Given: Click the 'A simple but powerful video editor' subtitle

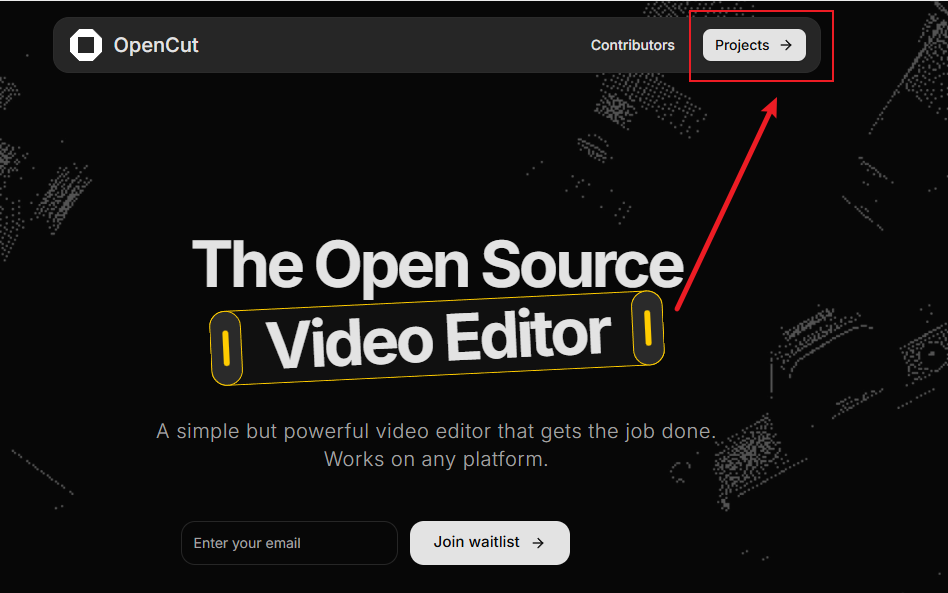Looking at the screenshot, I should click(x=436, y=431).
